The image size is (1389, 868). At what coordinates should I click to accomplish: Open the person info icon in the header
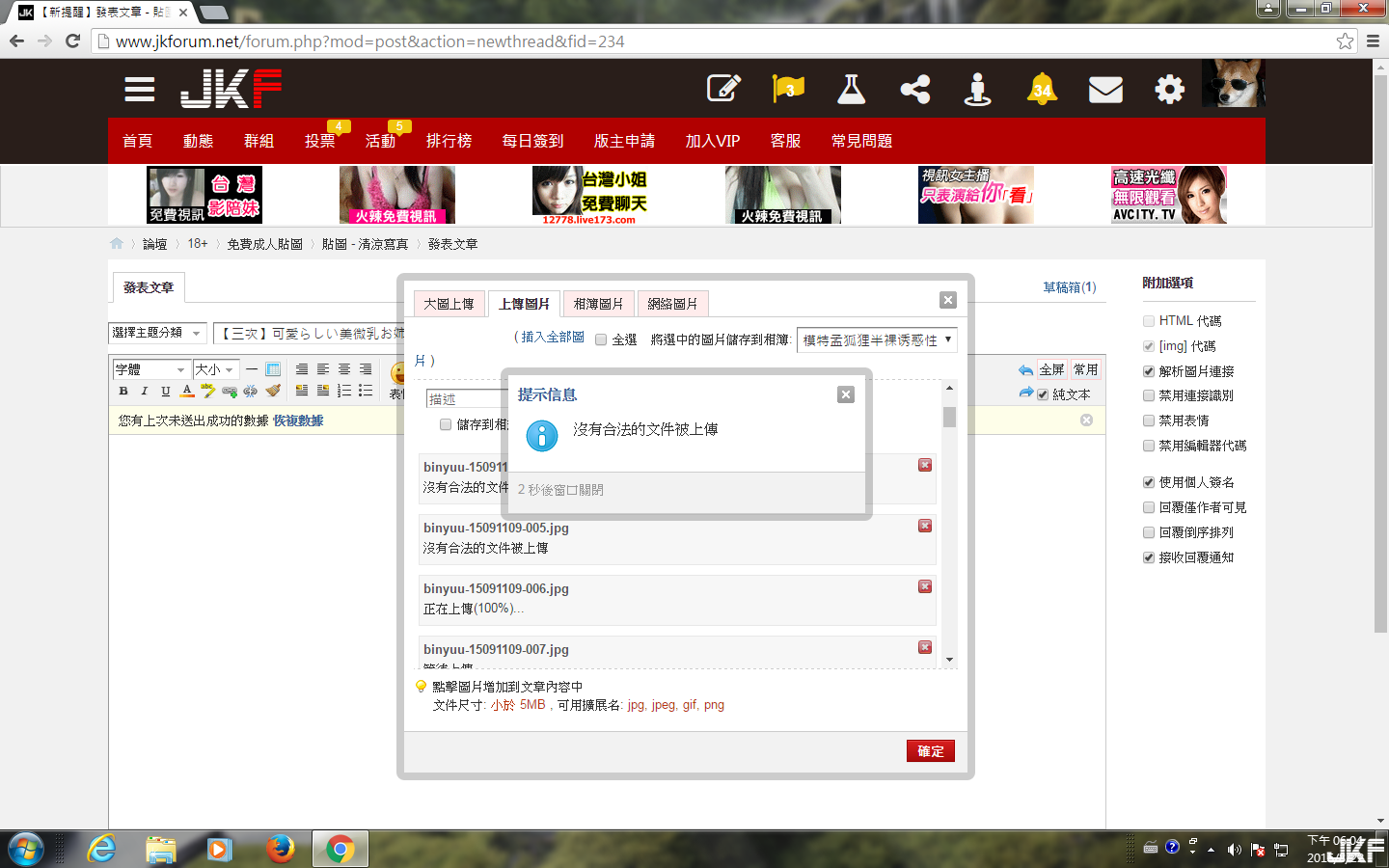tap(978, 89)
